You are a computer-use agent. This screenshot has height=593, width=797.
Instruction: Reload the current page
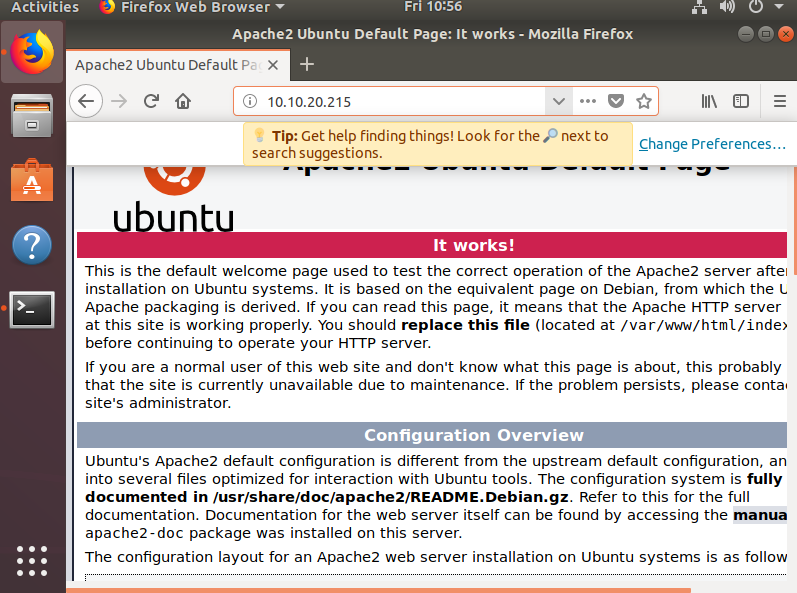(151, 101)
